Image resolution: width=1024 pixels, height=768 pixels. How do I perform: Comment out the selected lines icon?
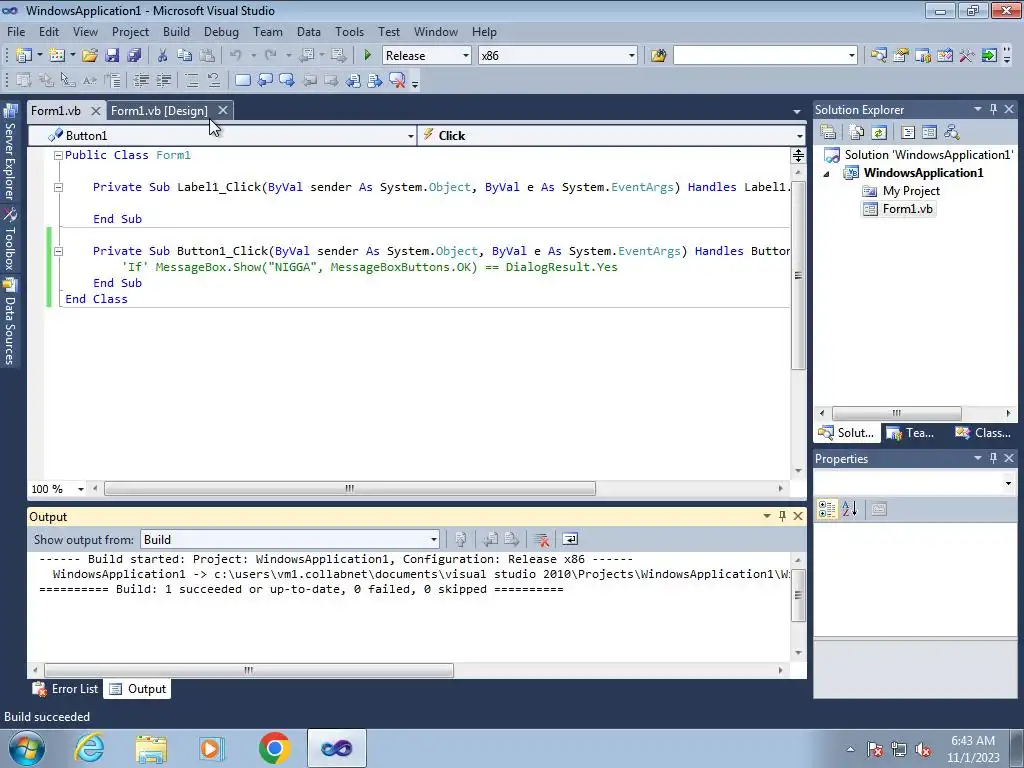click(191, 80)
